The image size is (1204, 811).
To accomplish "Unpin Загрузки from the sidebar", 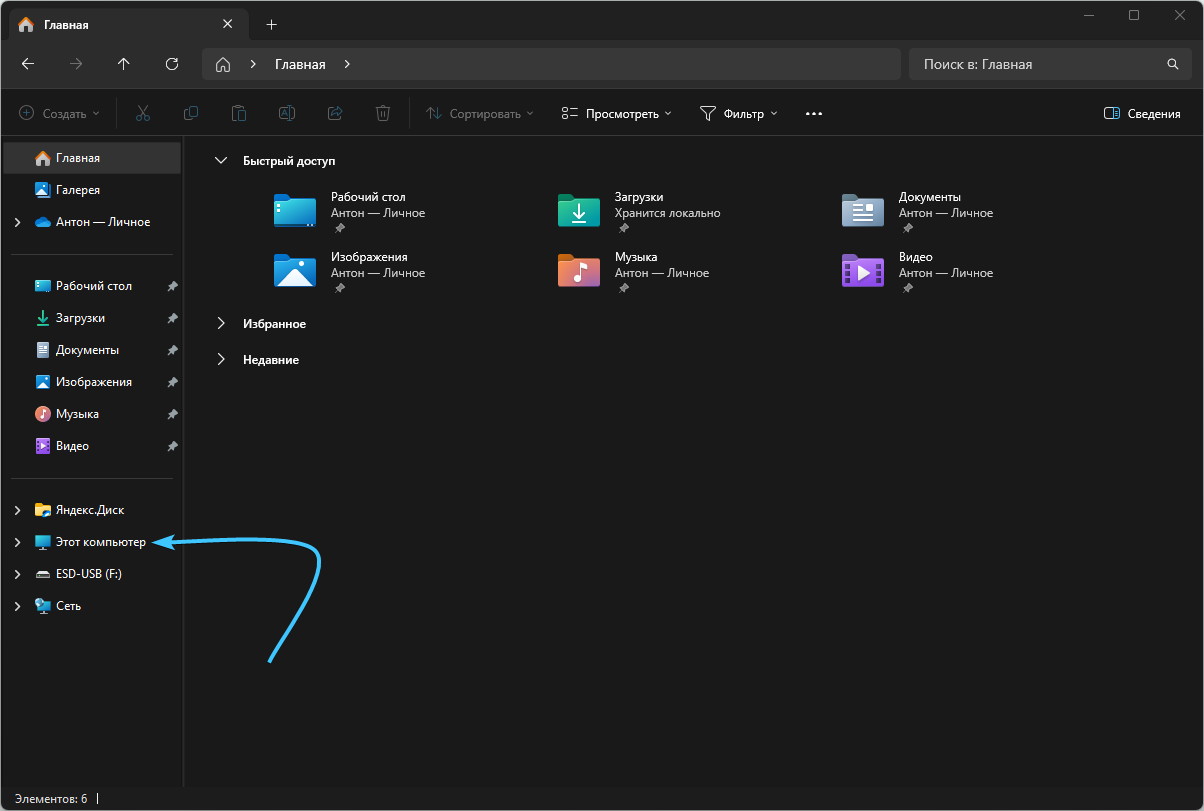I will pyautogui.click(x=172, y=318).
